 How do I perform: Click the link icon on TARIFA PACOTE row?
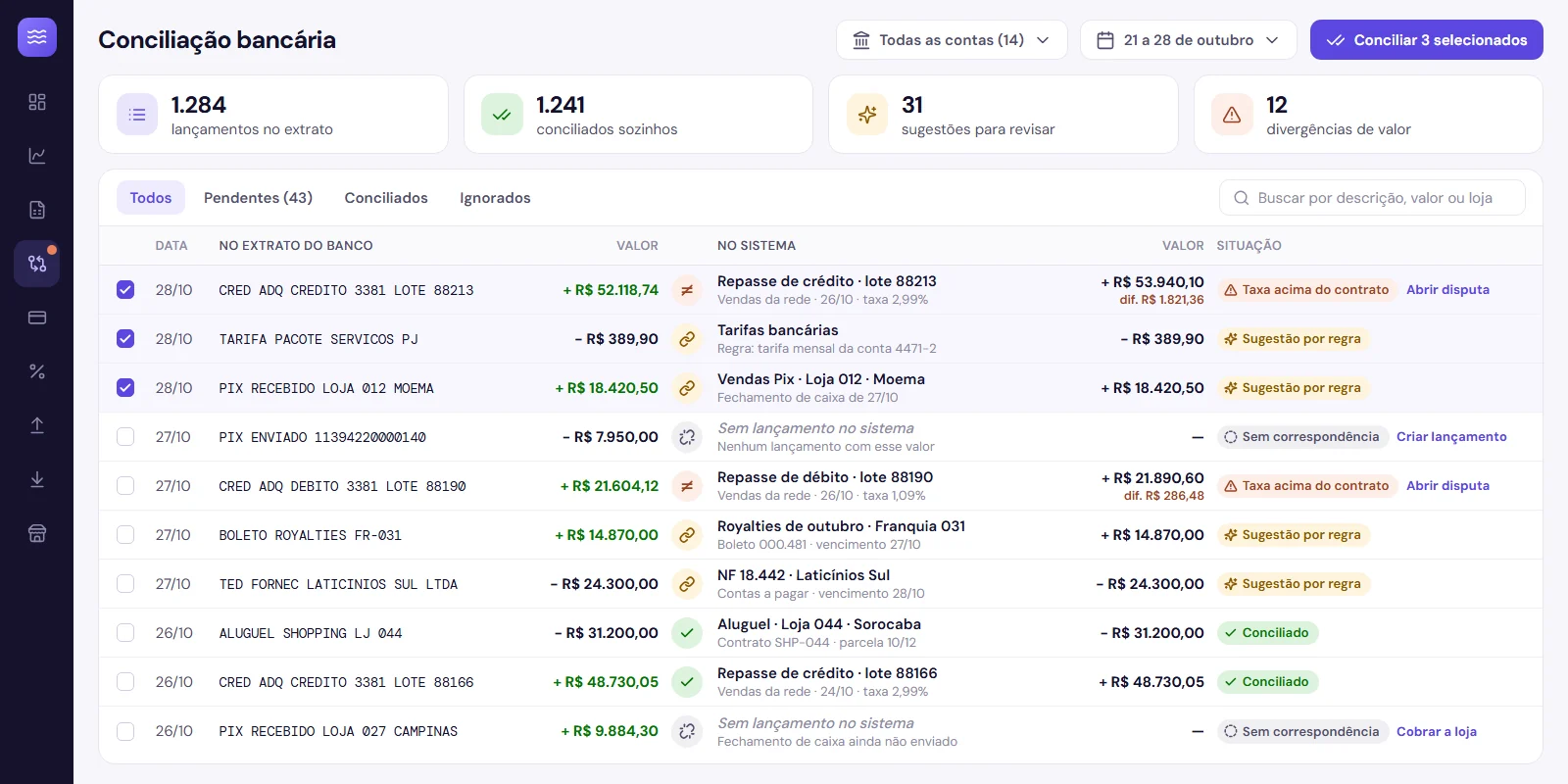click(687, 339)
